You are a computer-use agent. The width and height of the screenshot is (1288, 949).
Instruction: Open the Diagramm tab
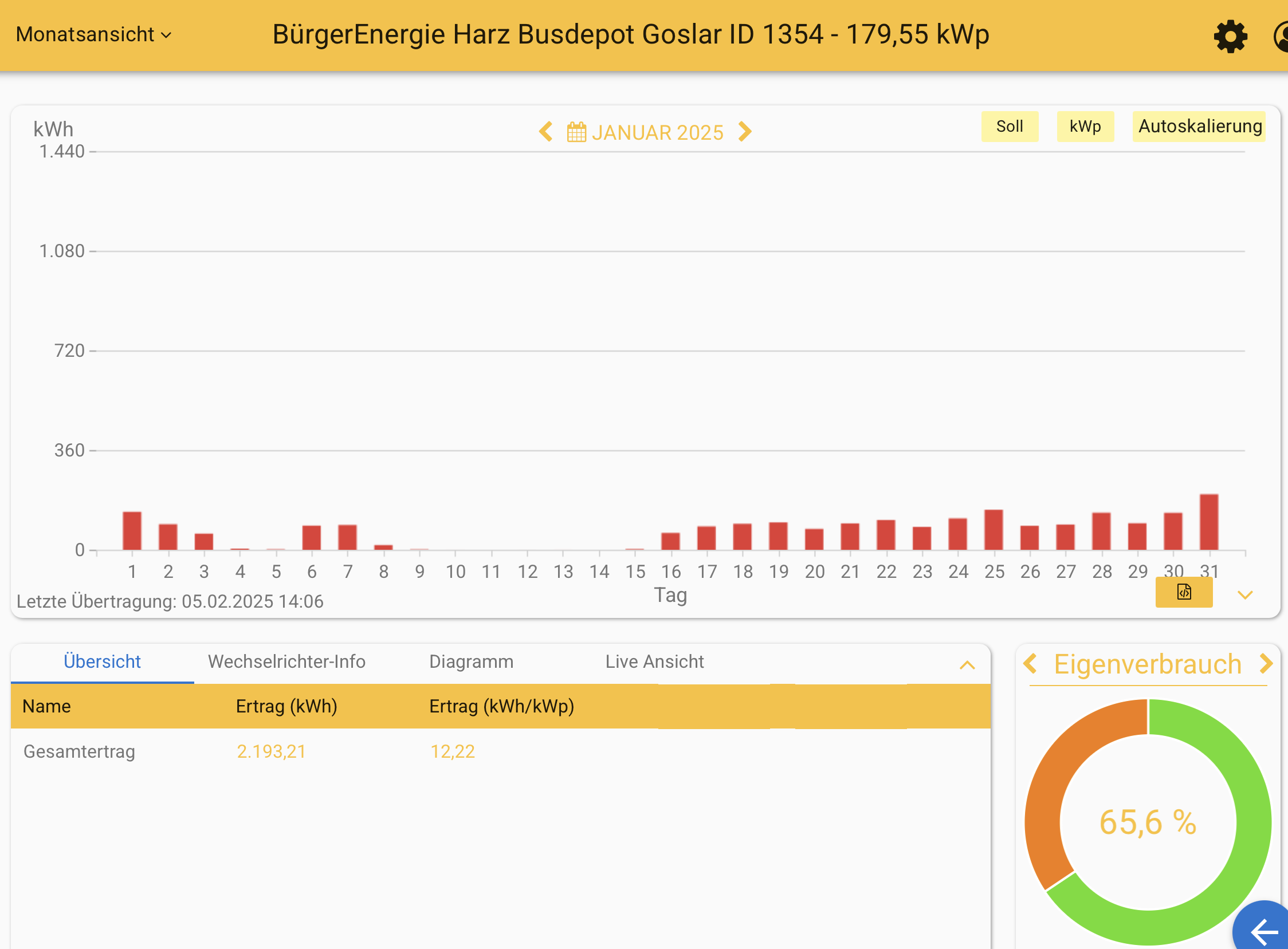coord(472,661)
